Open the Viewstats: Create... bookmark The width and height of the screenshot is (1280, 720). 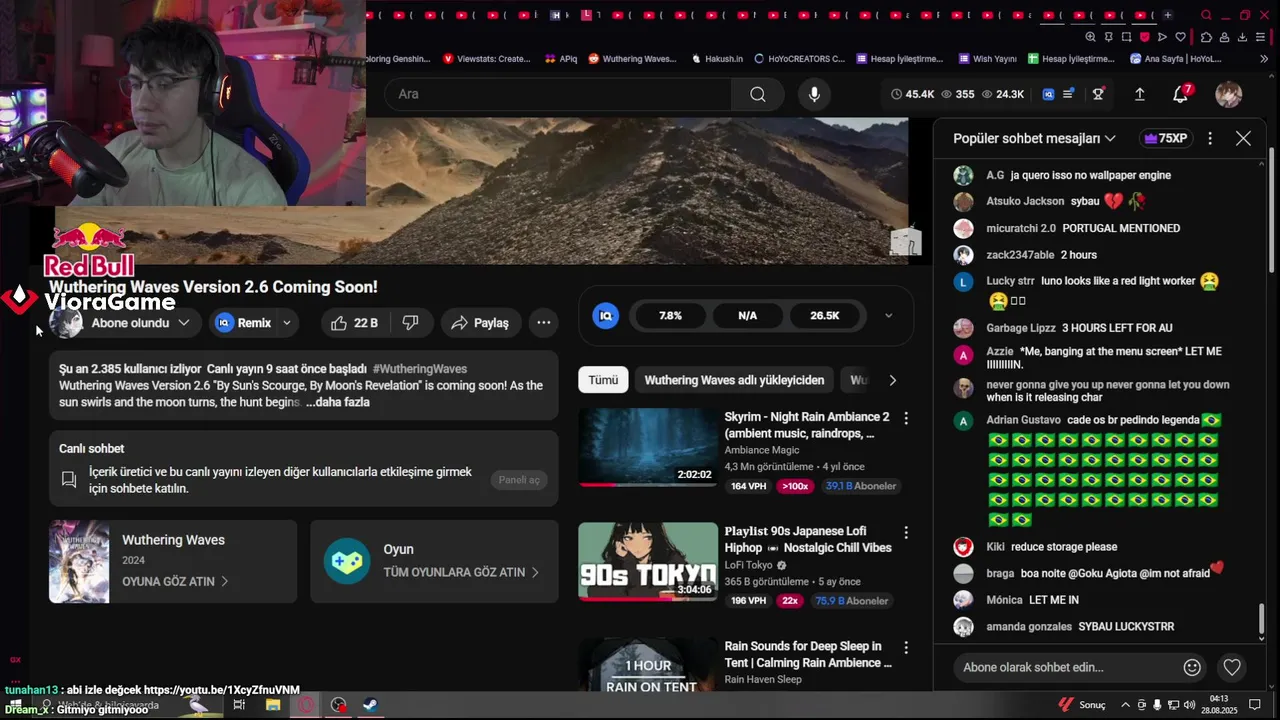[486, 59]
